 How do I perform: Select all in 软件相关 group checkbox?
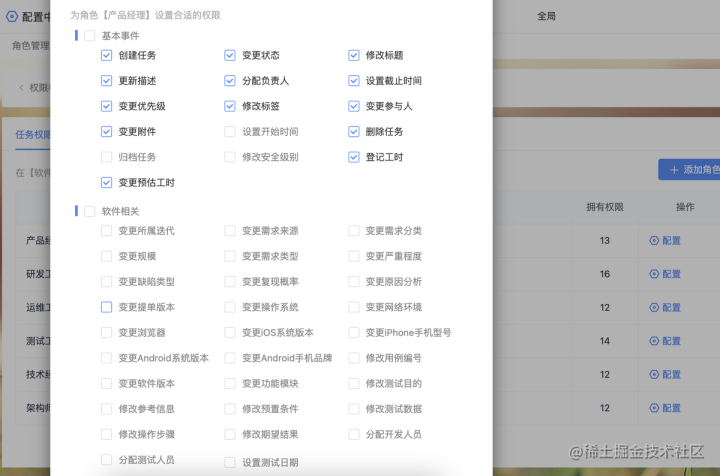(x=90, y=211)
